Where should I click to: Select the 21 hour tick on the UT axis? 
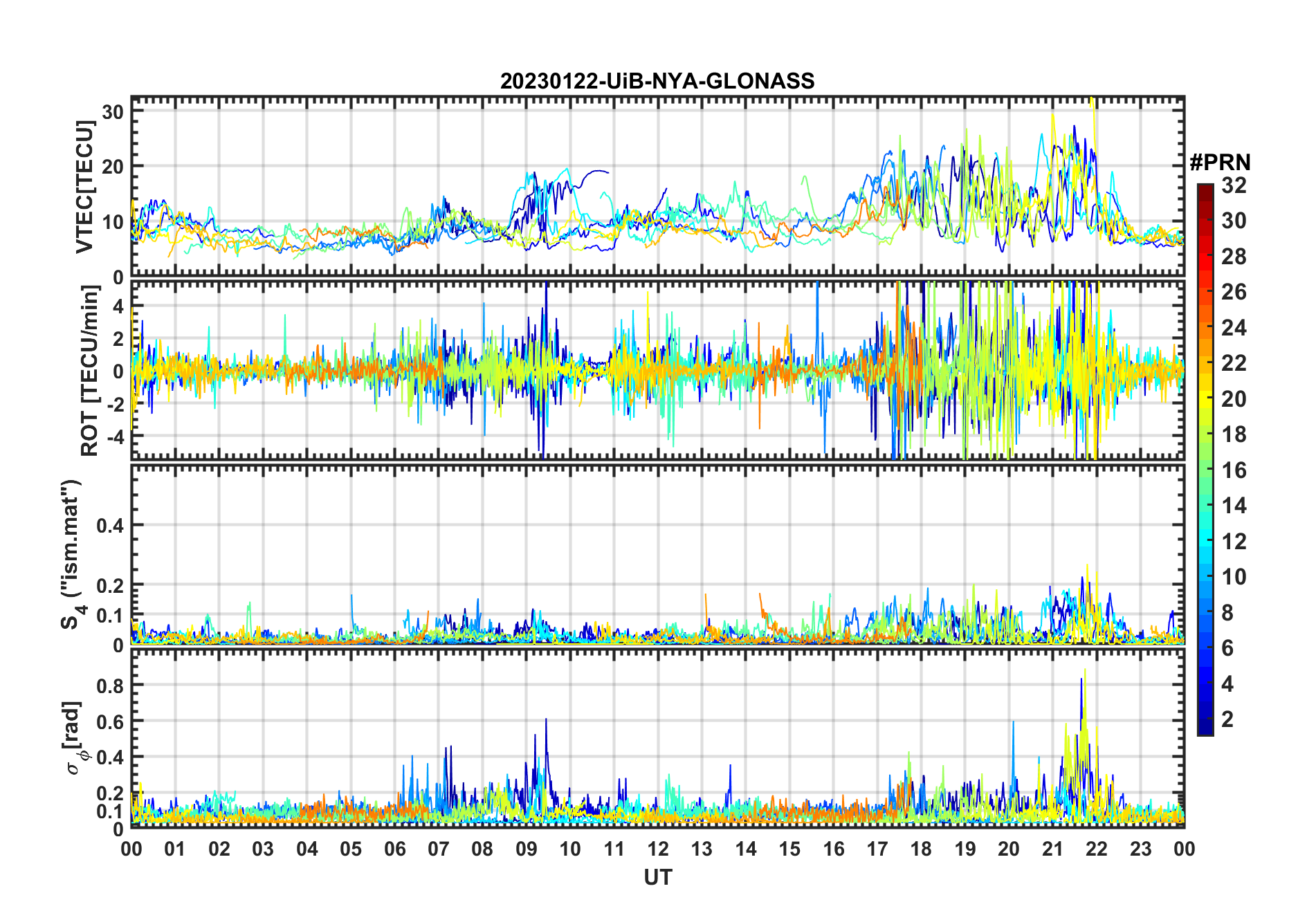1053,849
